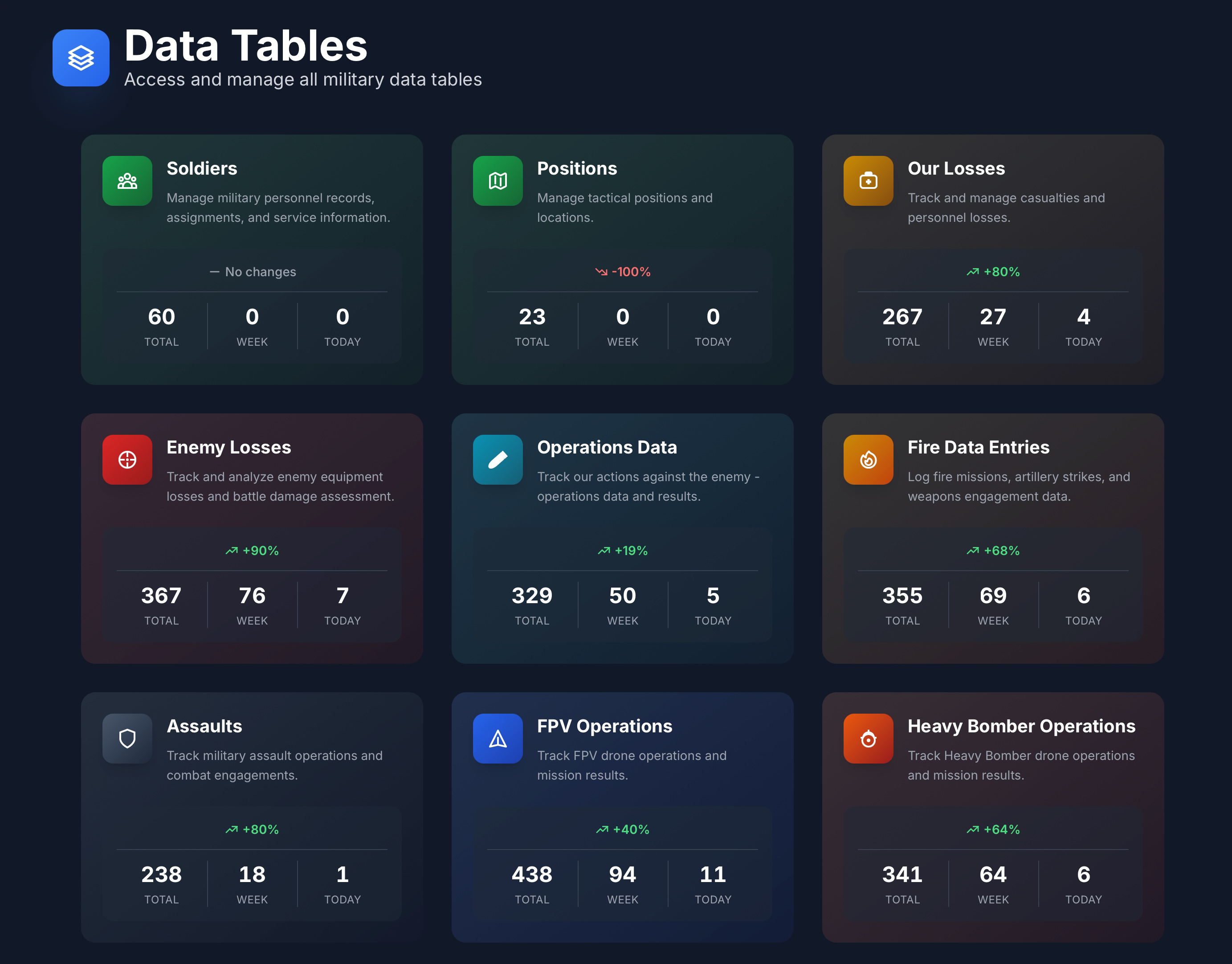Open the Soldiers table title

tap(201, 168)
